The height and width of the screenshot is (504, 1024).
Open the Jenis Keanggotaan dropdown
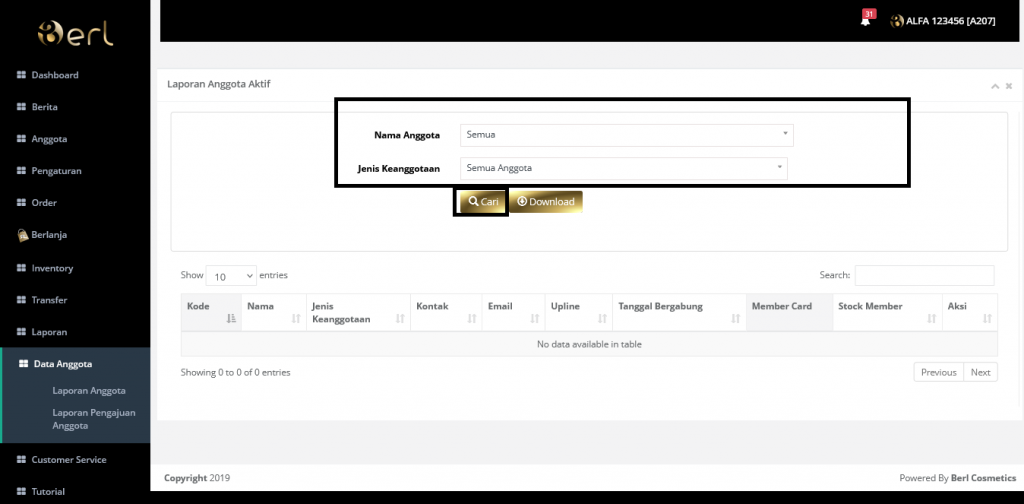[x=623, y=168]
